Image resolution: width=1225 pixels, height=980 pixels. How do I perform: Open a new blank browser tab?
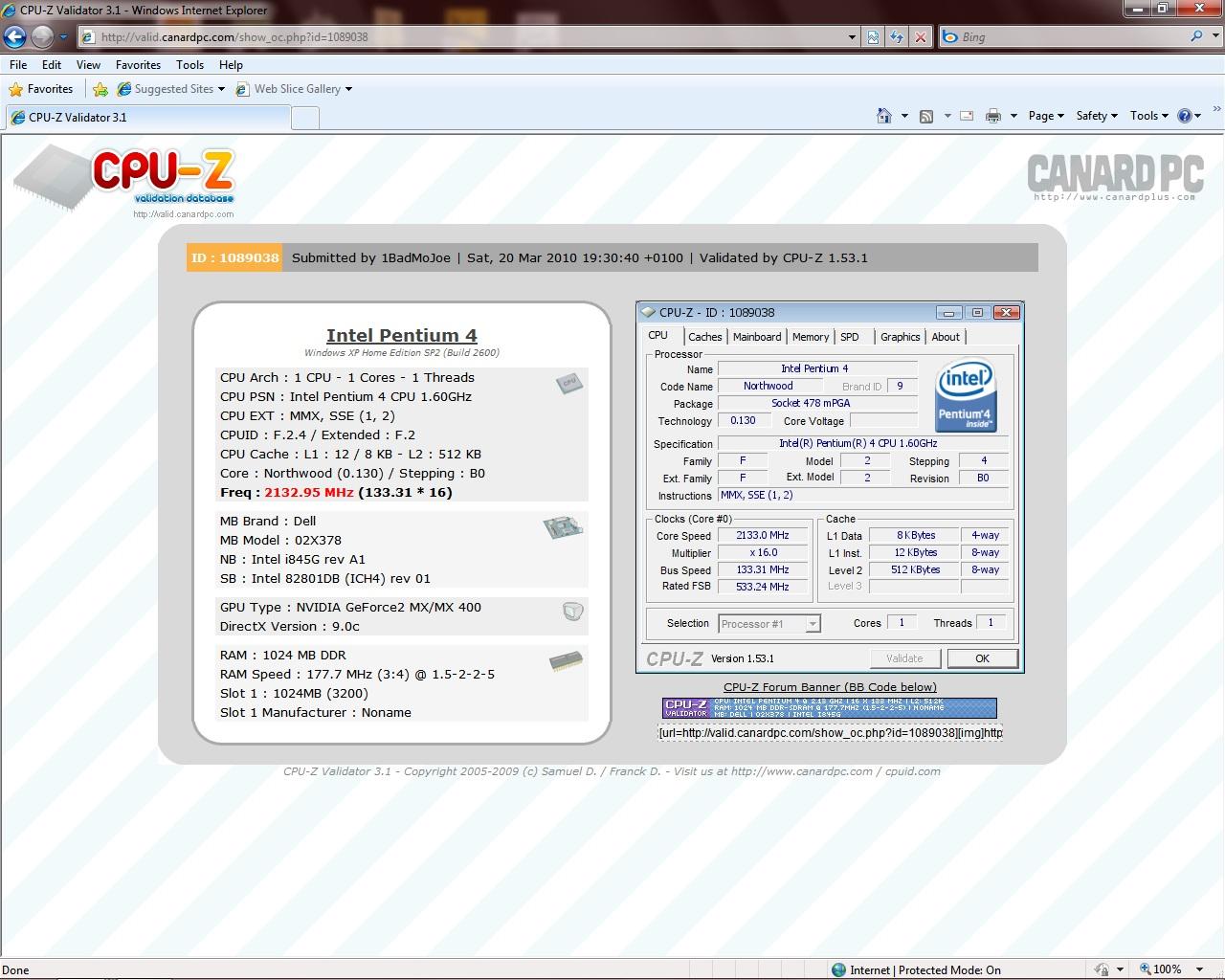(304, 118)
